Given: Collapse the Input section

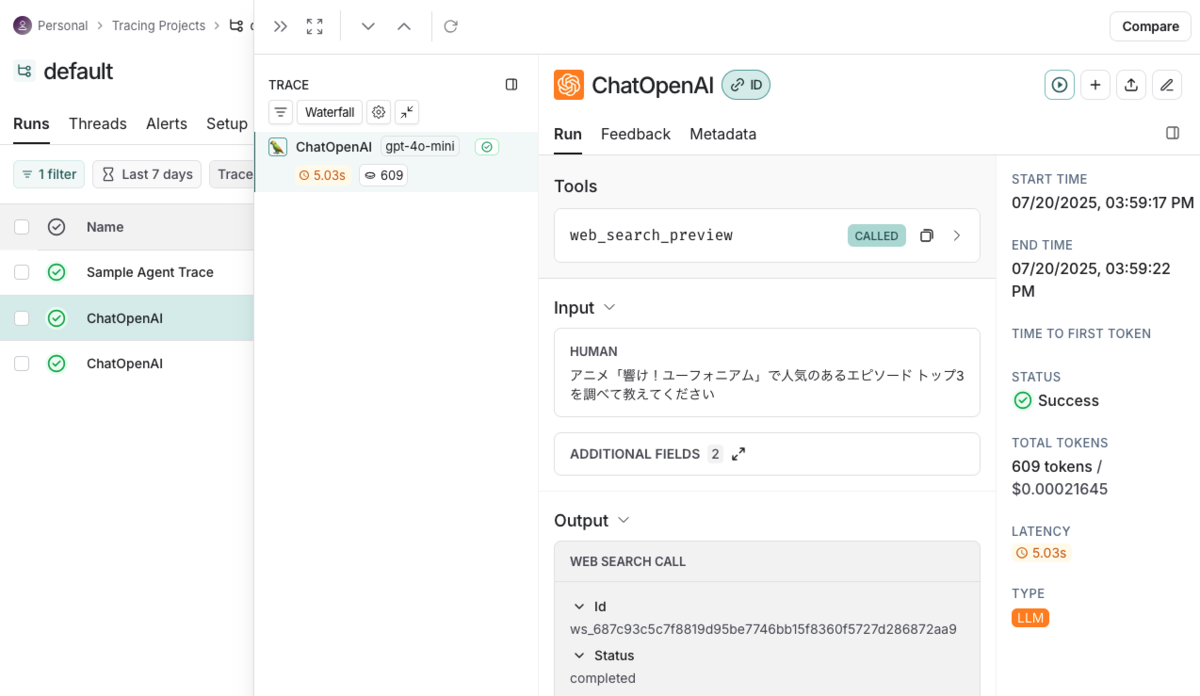Looking at the screenshot, I should click(609, 308).
